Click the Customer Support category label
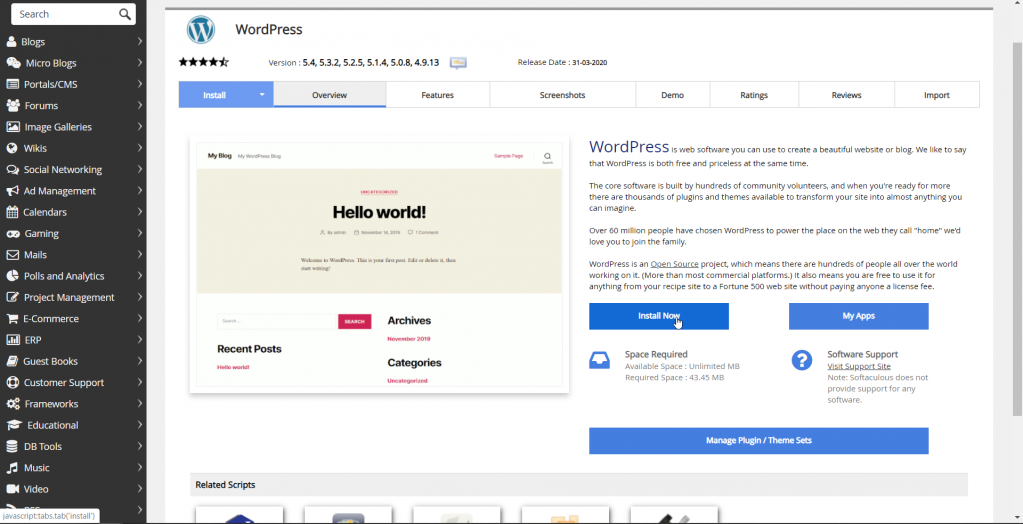The width and height of the screenshot is (1023, 524). 64,382
